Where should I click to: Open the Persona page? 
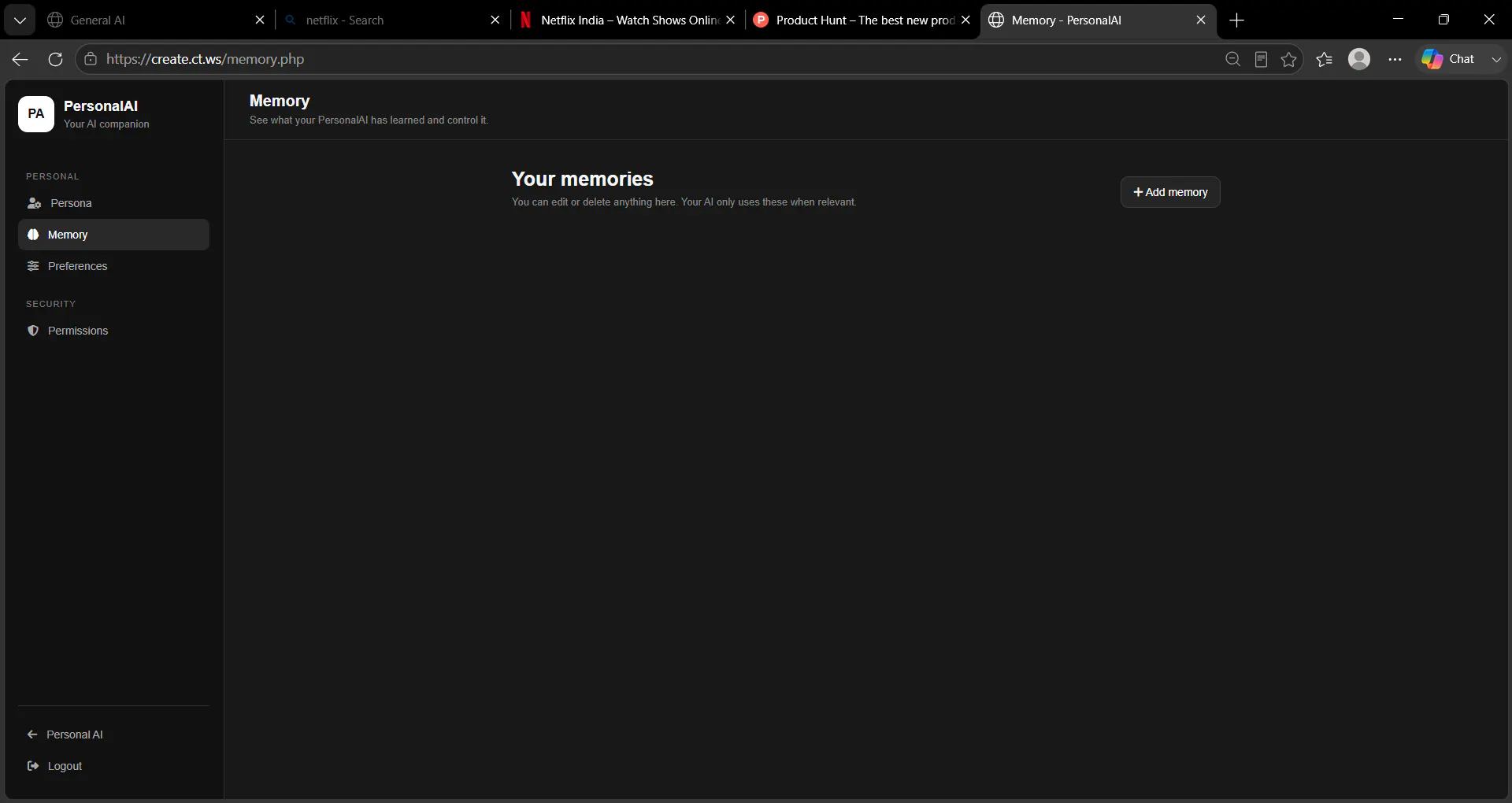click(113, 203)
